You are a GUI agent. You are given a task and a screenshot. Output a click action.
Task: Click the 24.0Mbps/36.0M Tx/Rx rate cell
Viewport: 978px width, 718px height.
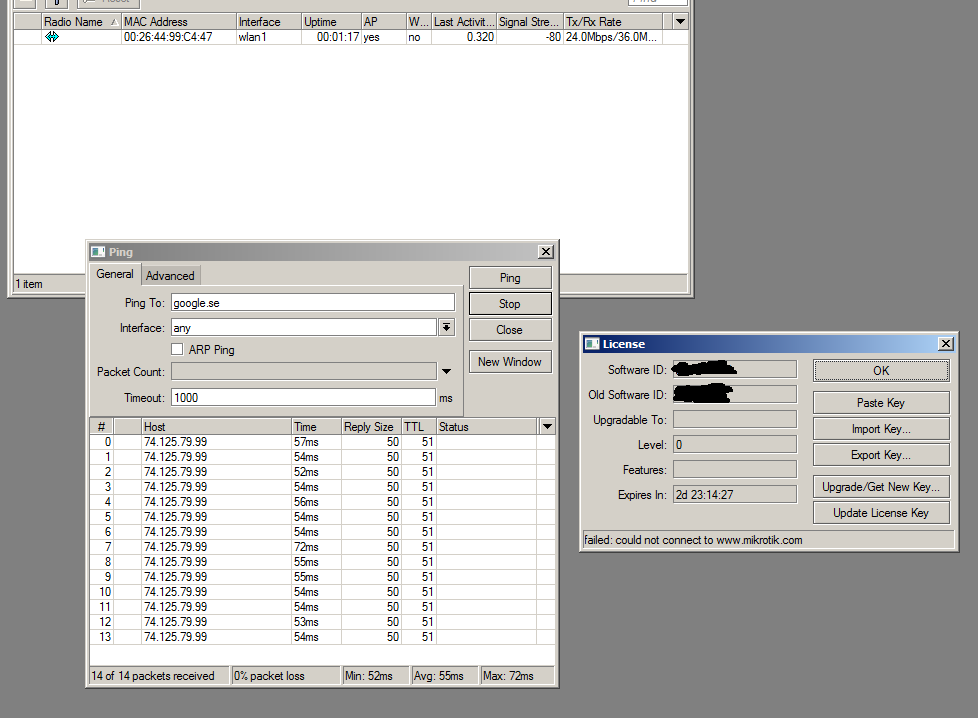[613, 37]
